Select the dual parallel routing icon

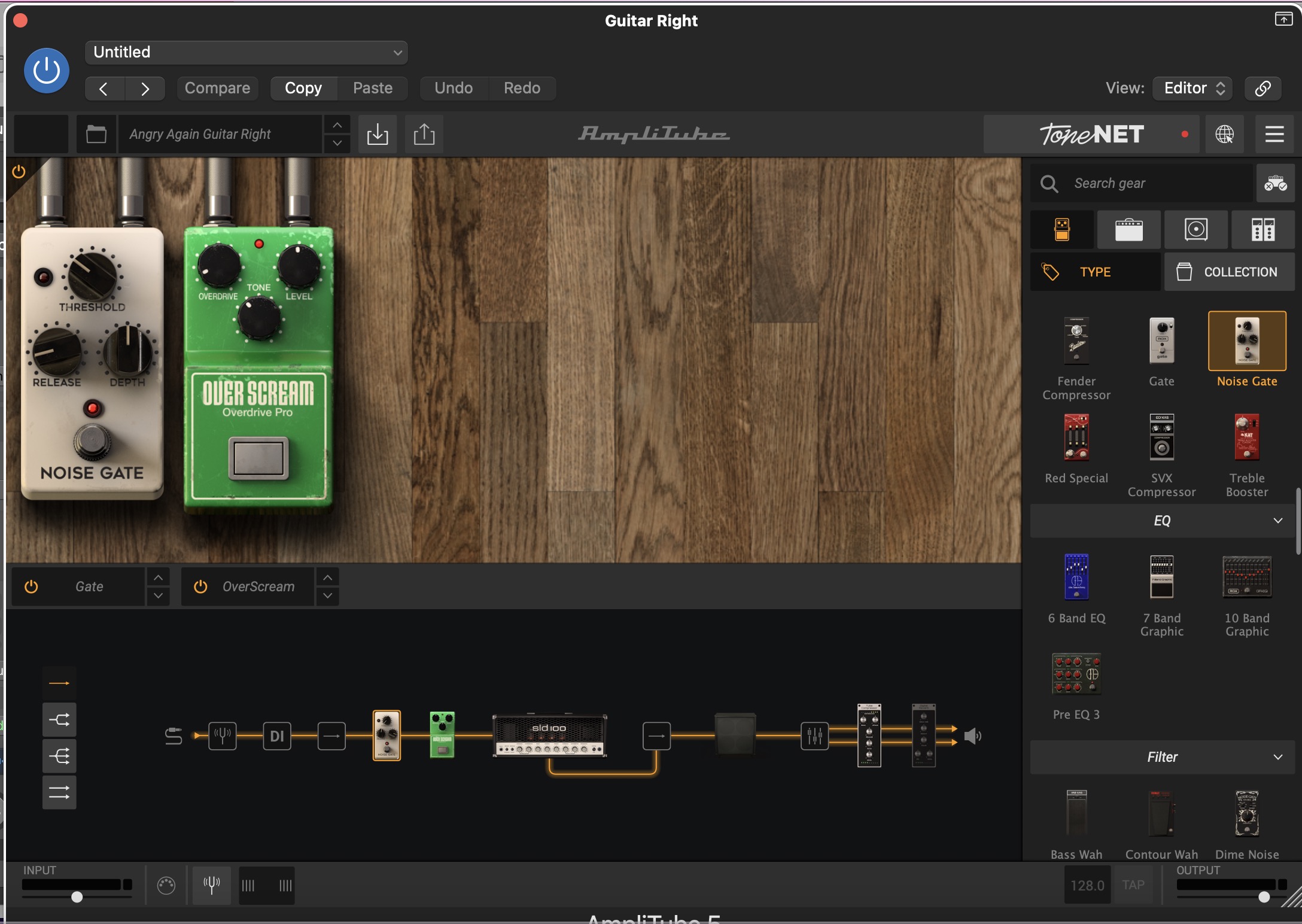pyautogui.click(x=59, y=792)
